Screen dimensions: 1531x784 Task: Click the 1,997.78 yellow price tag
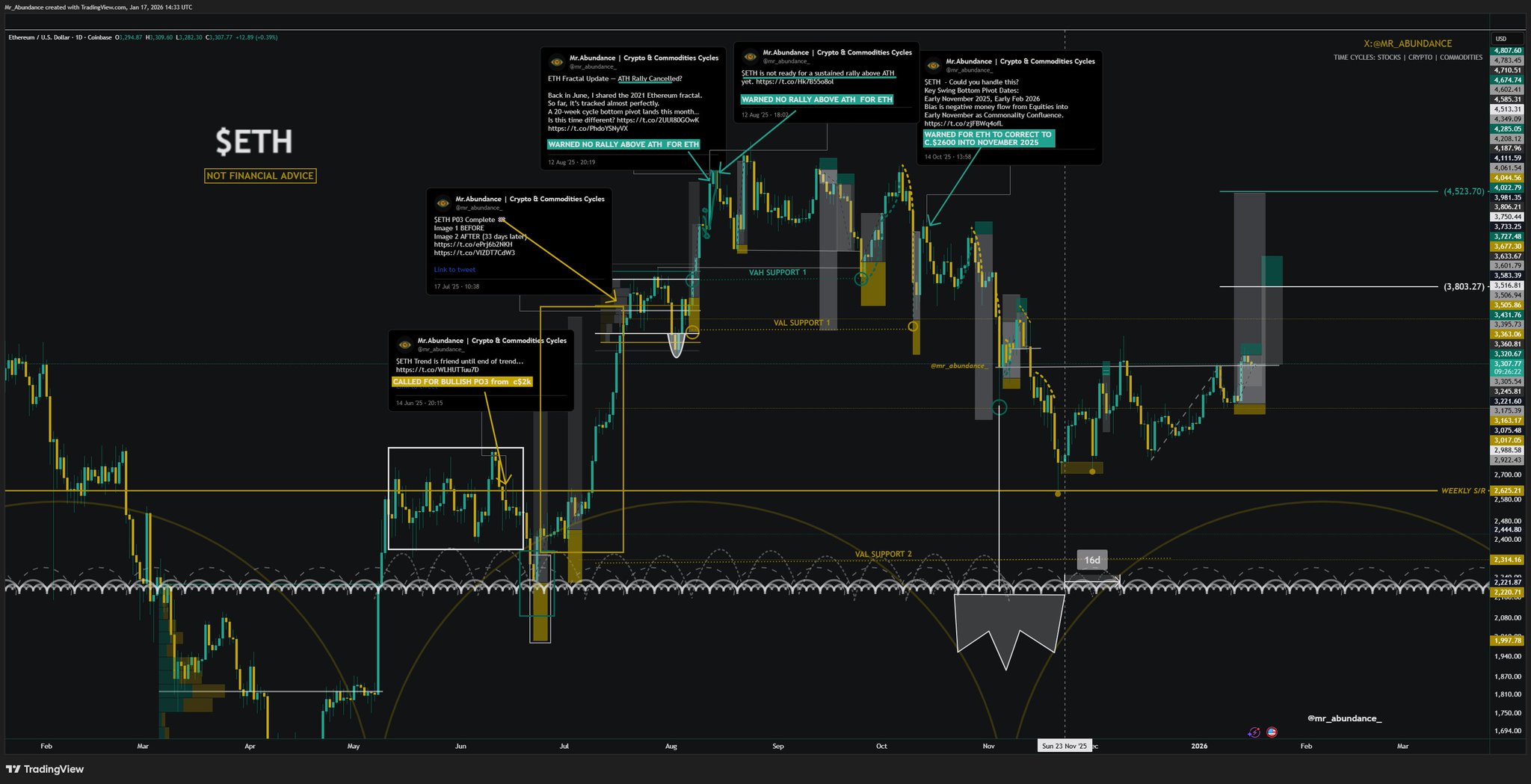point(1507,641)
